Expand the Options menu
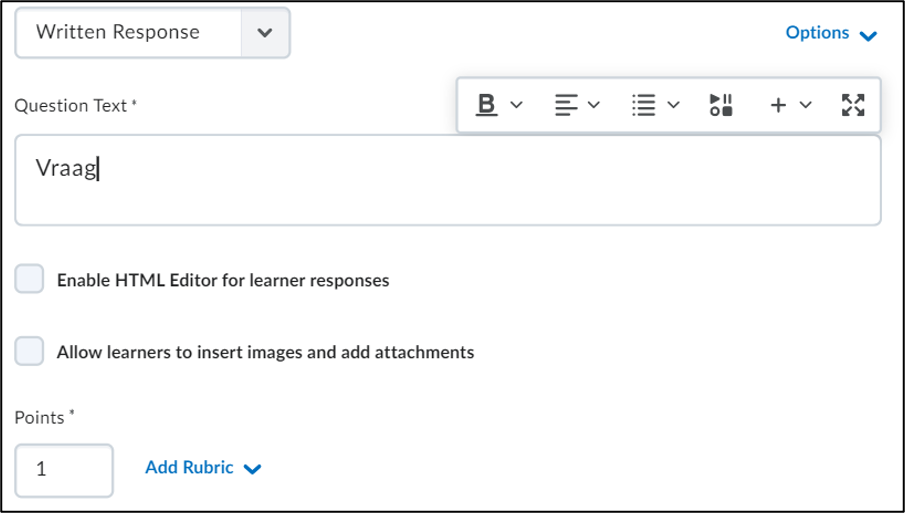This screenshot has height=514, width=906. click(x=831, y=33)
